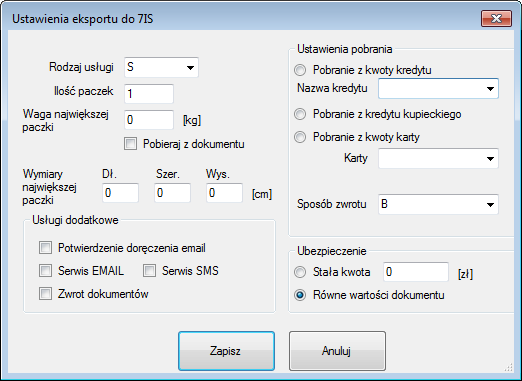Open the Rodzaj usługi dropdown
Screen dimensions: 522x381
pos(161,67)
